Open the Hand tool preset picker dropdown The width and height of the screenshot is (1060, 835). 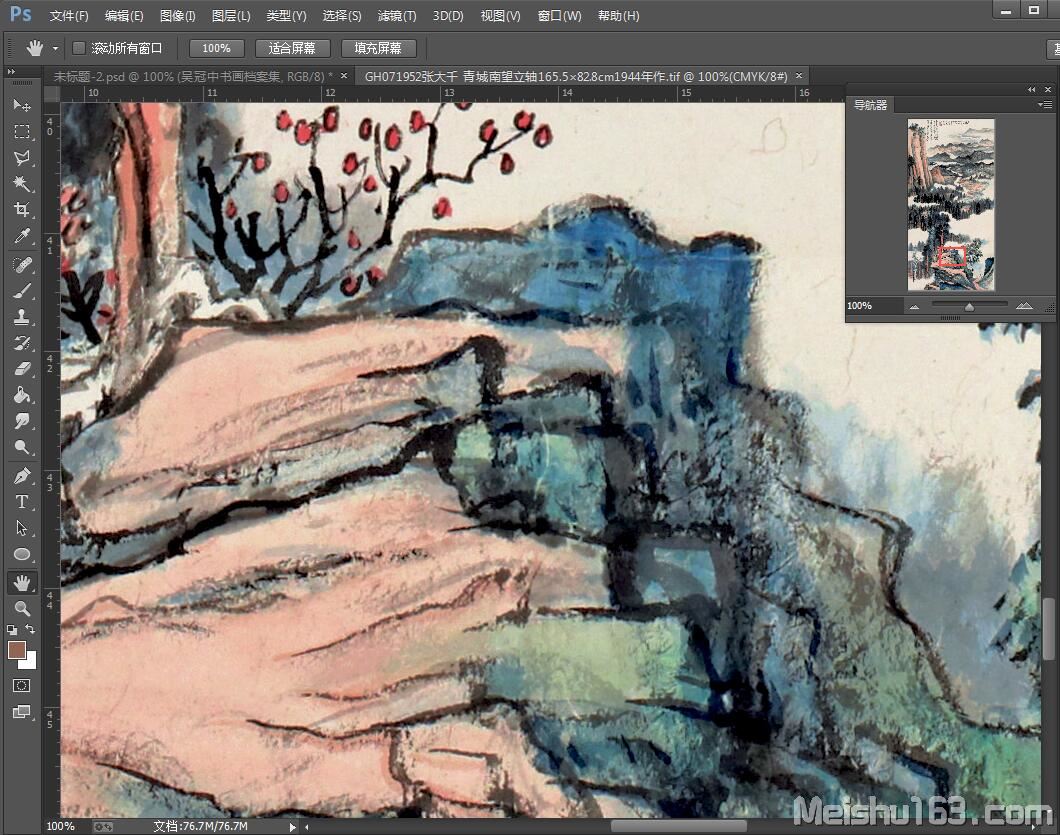pos(55,49)
